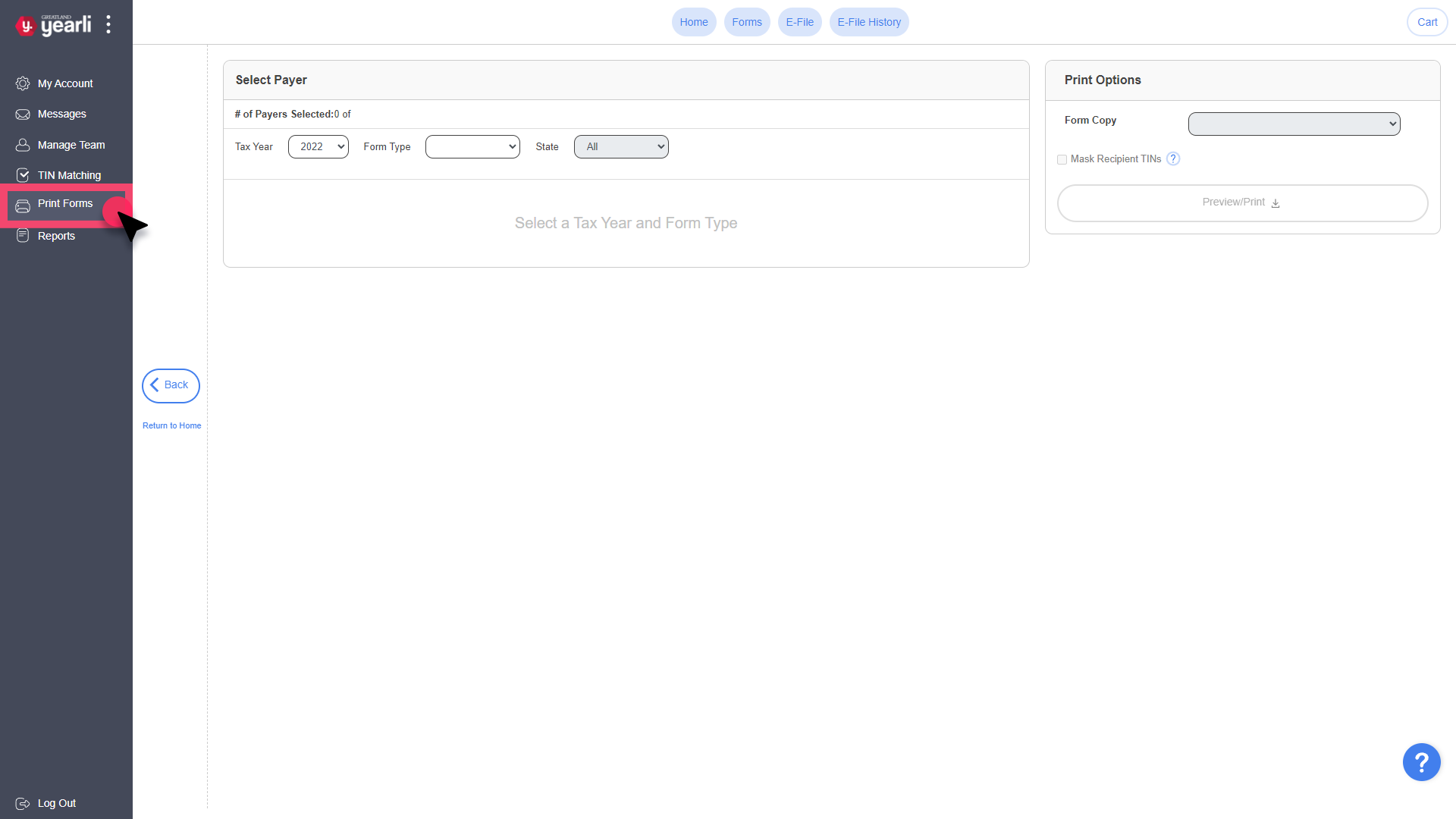Viewport: 1456px width, 819px height.
Task: Click 'Select a Tax Year and Form Type' message
Action: [626, 223]
